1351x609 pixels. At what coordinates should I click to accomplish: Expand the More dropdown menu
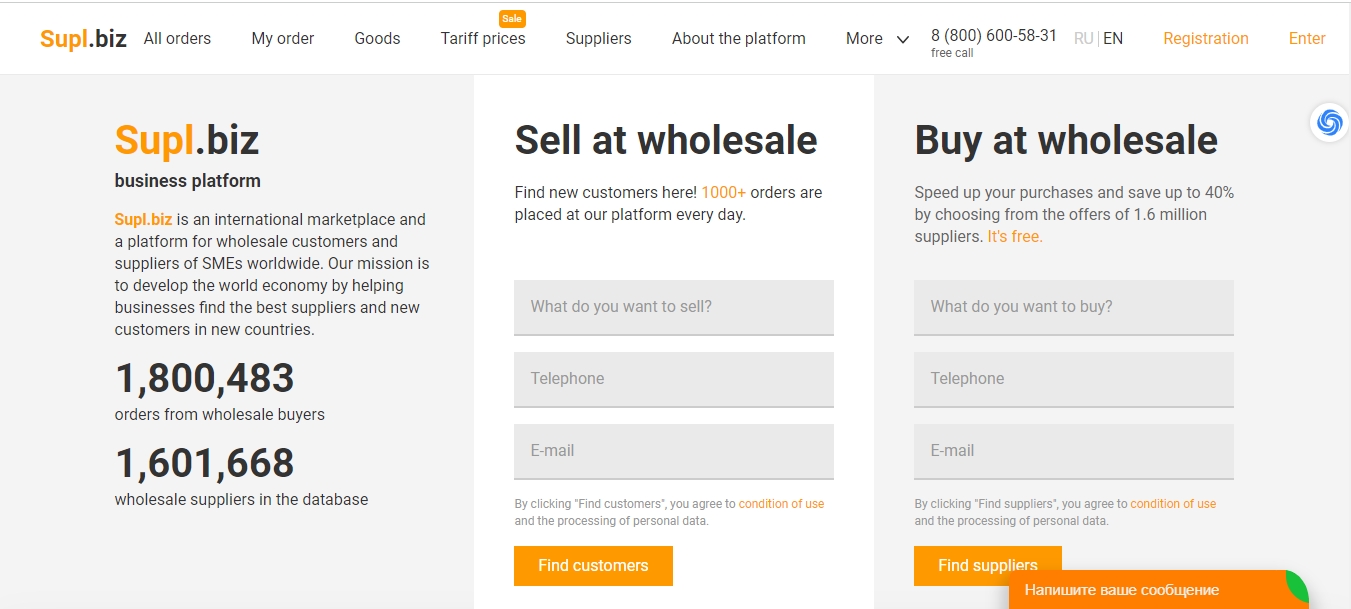tap(877, 39)
